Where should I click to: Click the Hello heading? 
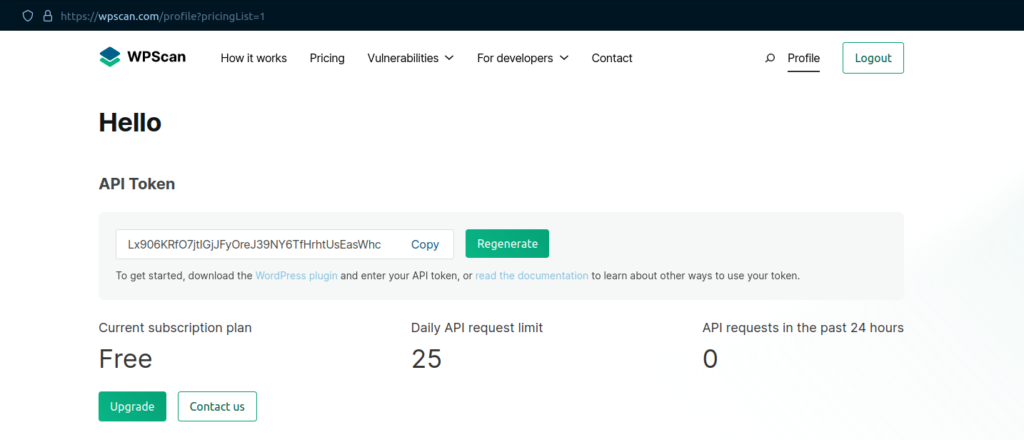click(x=130, y=123)
